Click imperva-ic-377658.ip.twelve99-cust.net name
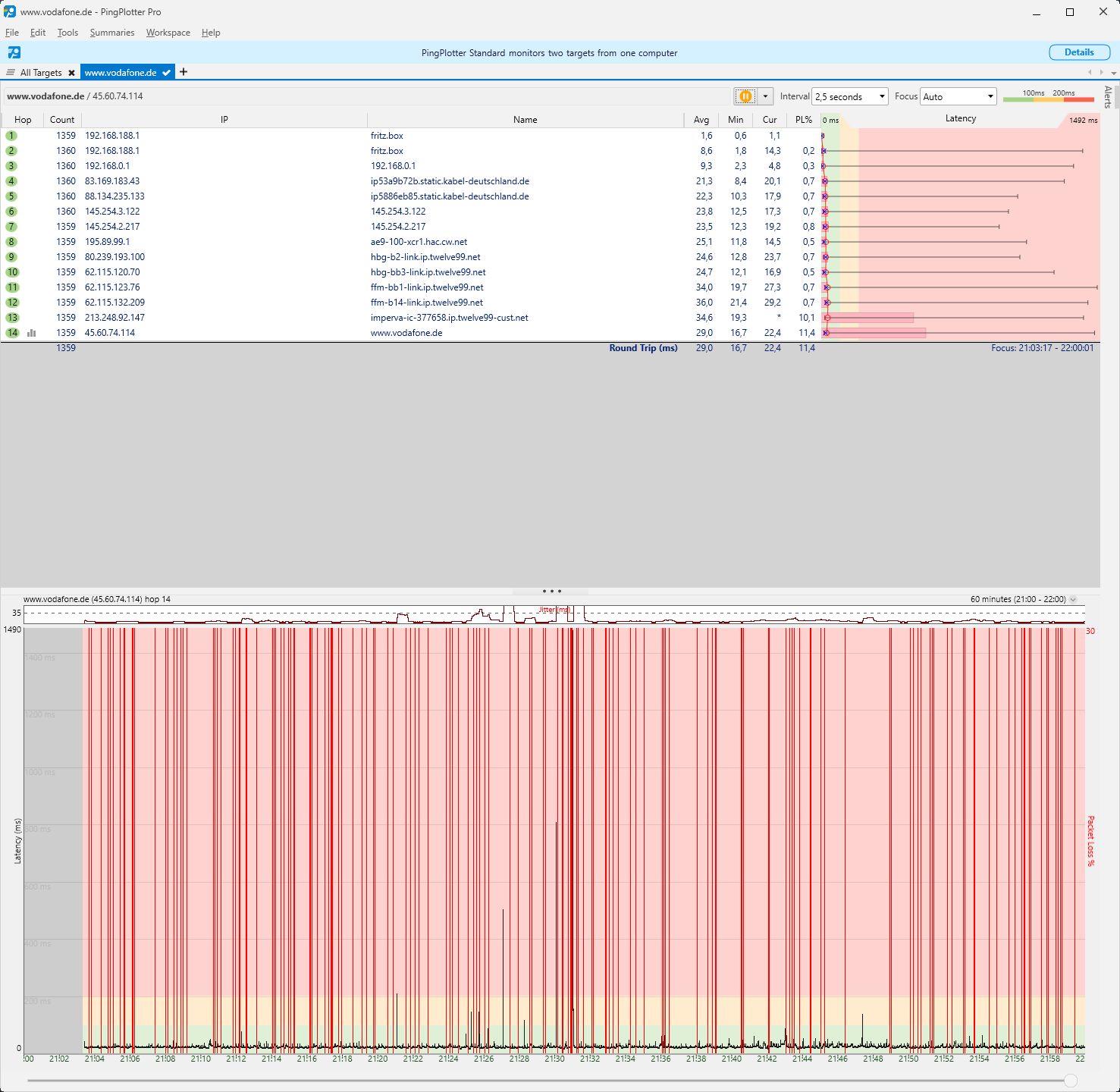 449,318
